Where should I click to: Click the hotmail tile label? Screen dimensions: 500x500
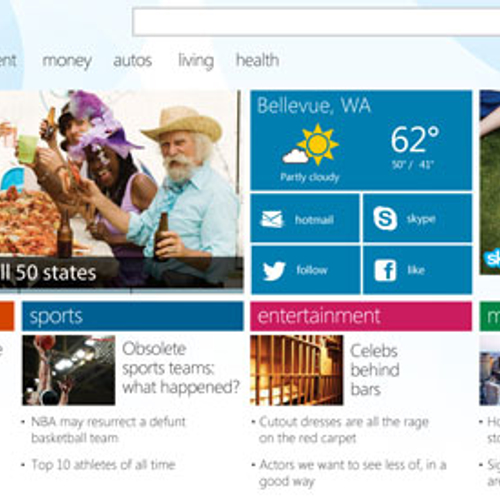[314, 220]
